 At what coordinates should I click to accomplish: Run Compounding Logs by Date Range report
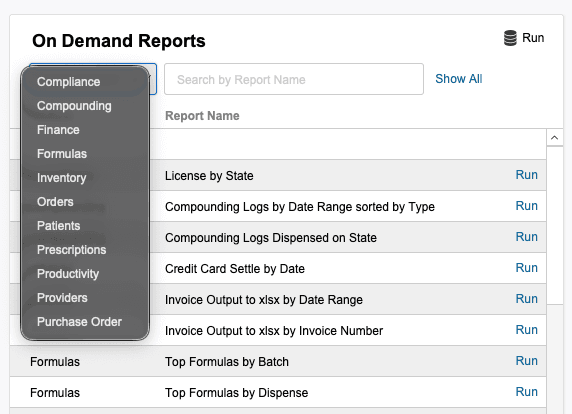526,206
